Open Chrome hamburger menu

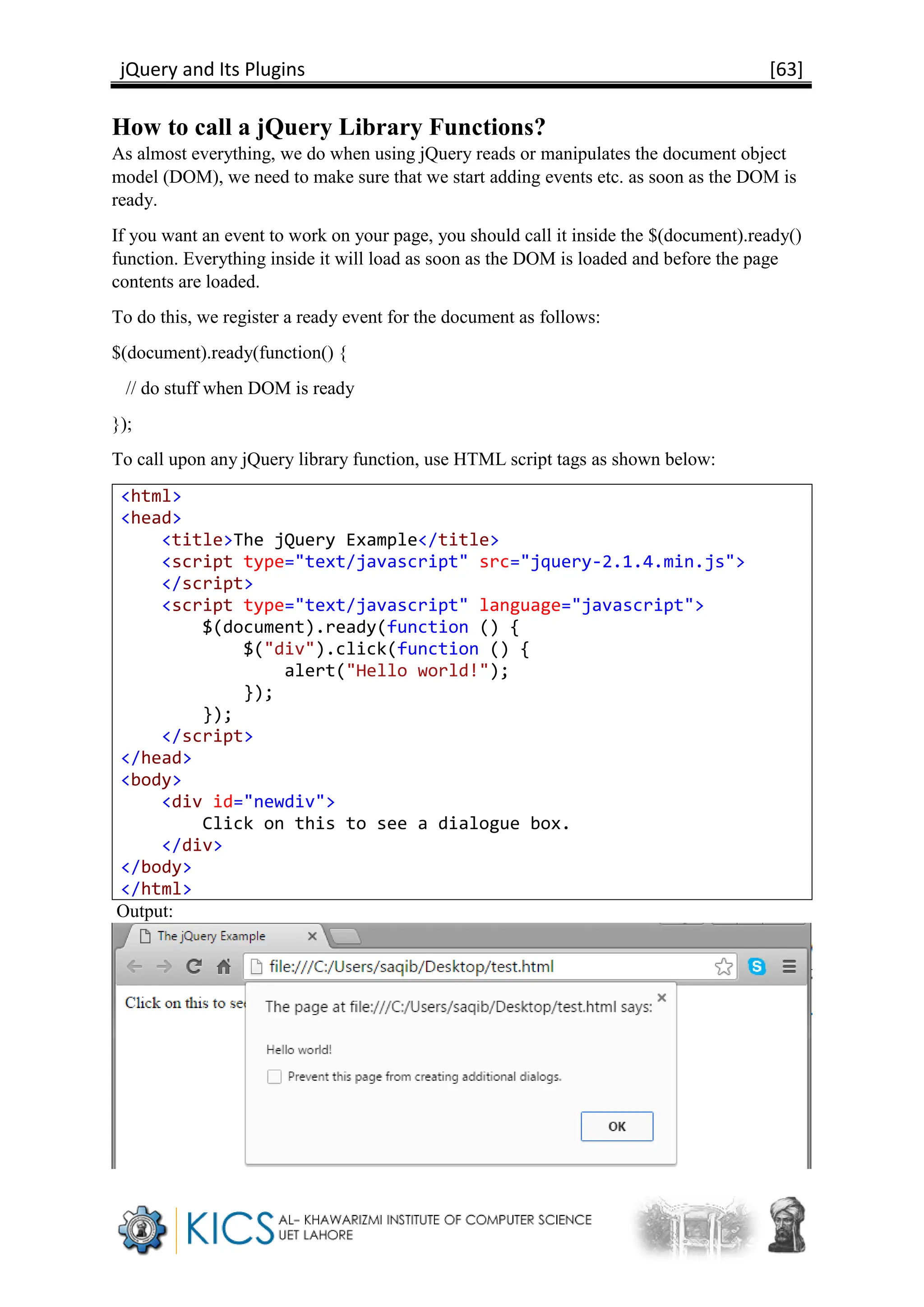[789, 967]
